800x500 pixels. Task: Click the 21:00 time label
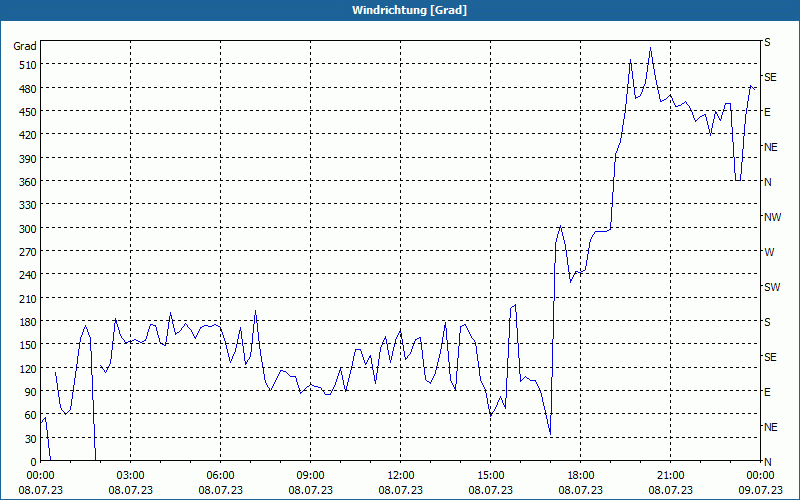coord(670,476)
